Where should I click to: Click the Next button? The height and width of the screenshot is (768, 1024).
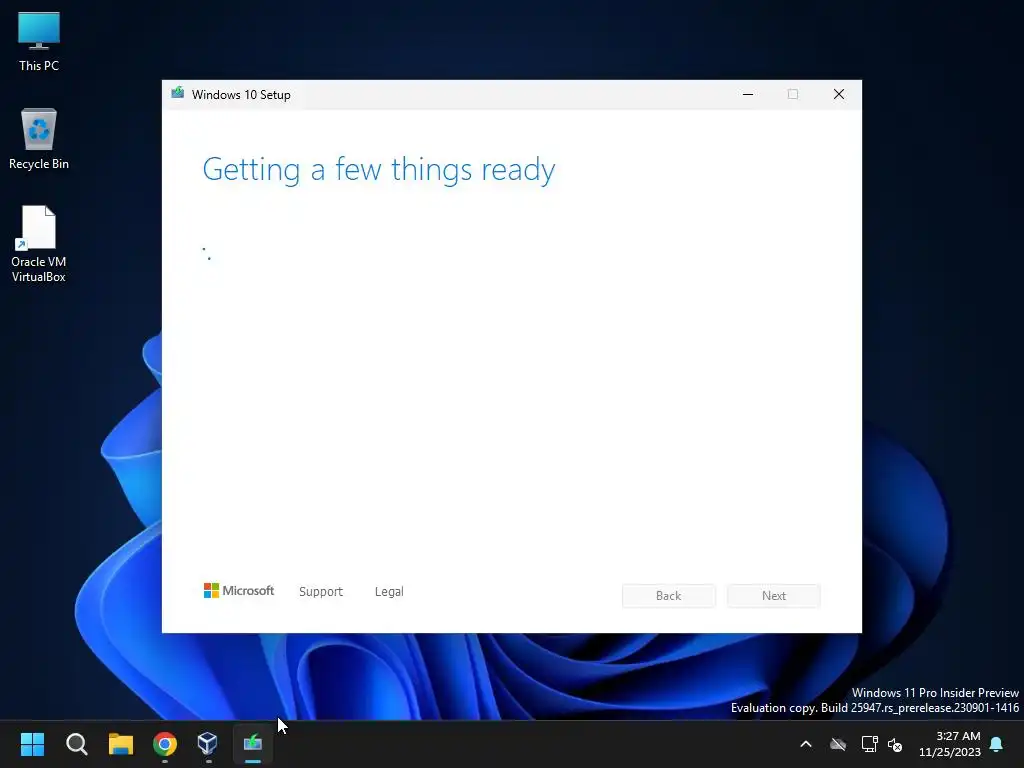pyautogui.click(x=774, y=596)
